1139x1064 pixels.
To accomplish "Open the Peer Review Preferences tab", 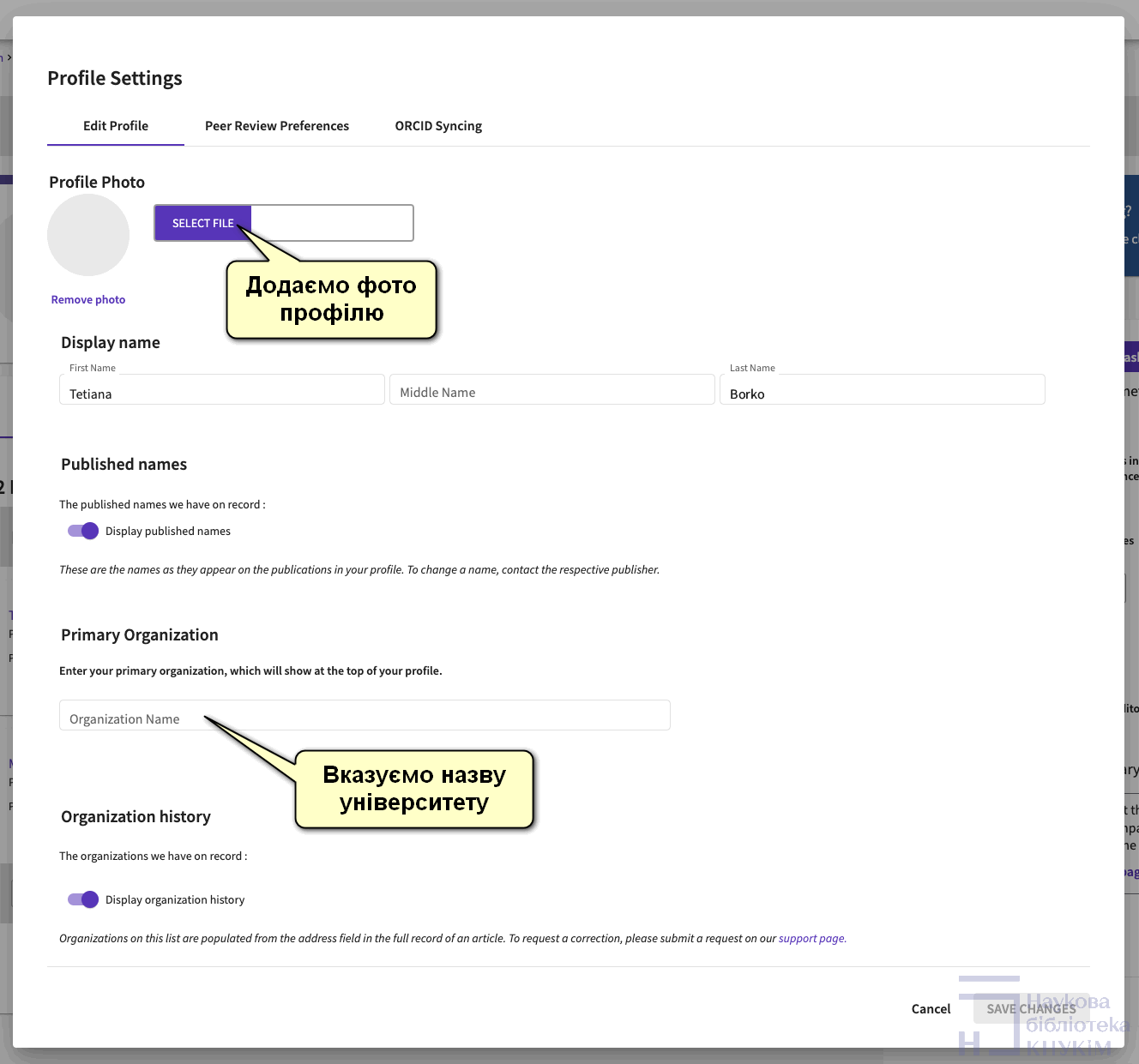I will coord(276,126).
